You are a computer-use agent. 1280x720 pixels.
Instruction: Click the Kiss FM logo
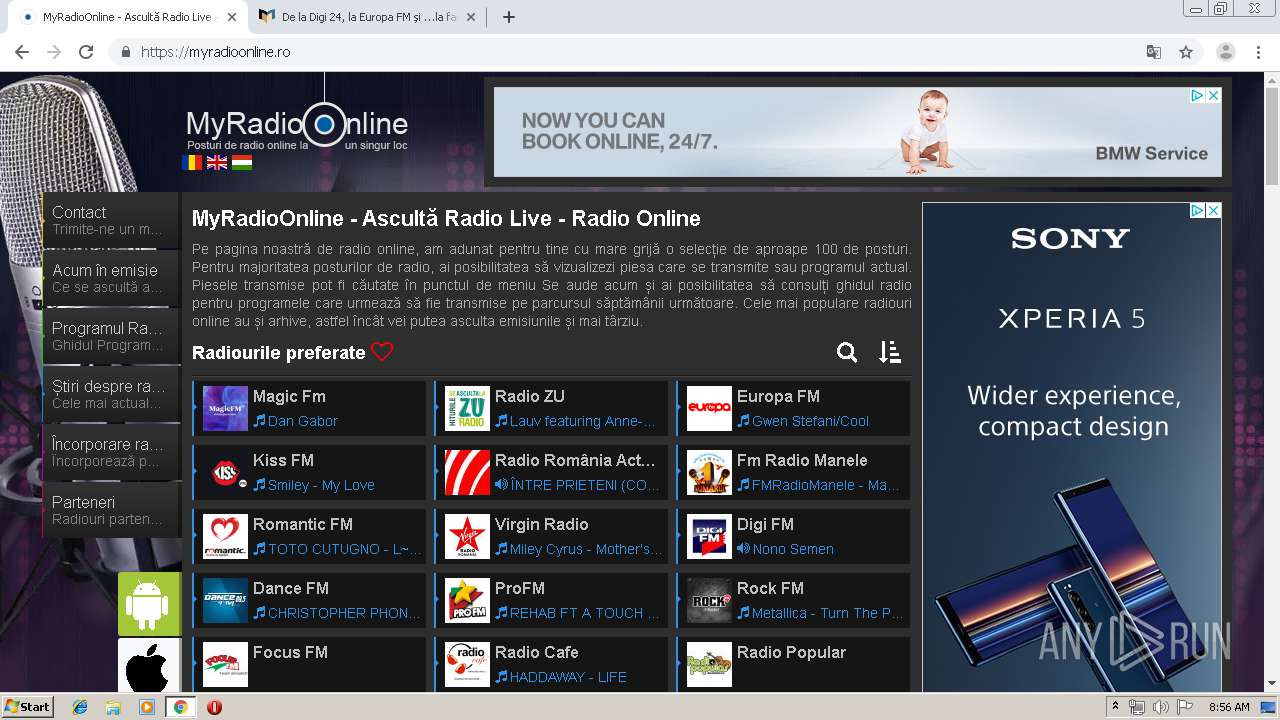(x=225, y=473)
